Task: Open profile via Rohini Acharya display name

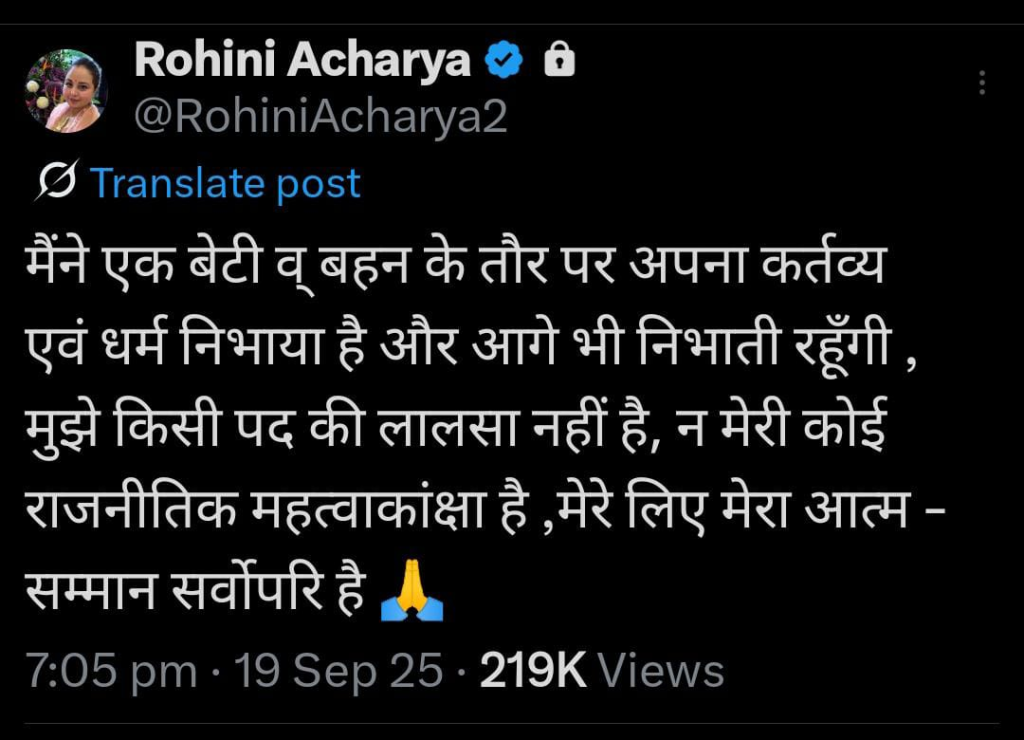Action: click(301, 62)
